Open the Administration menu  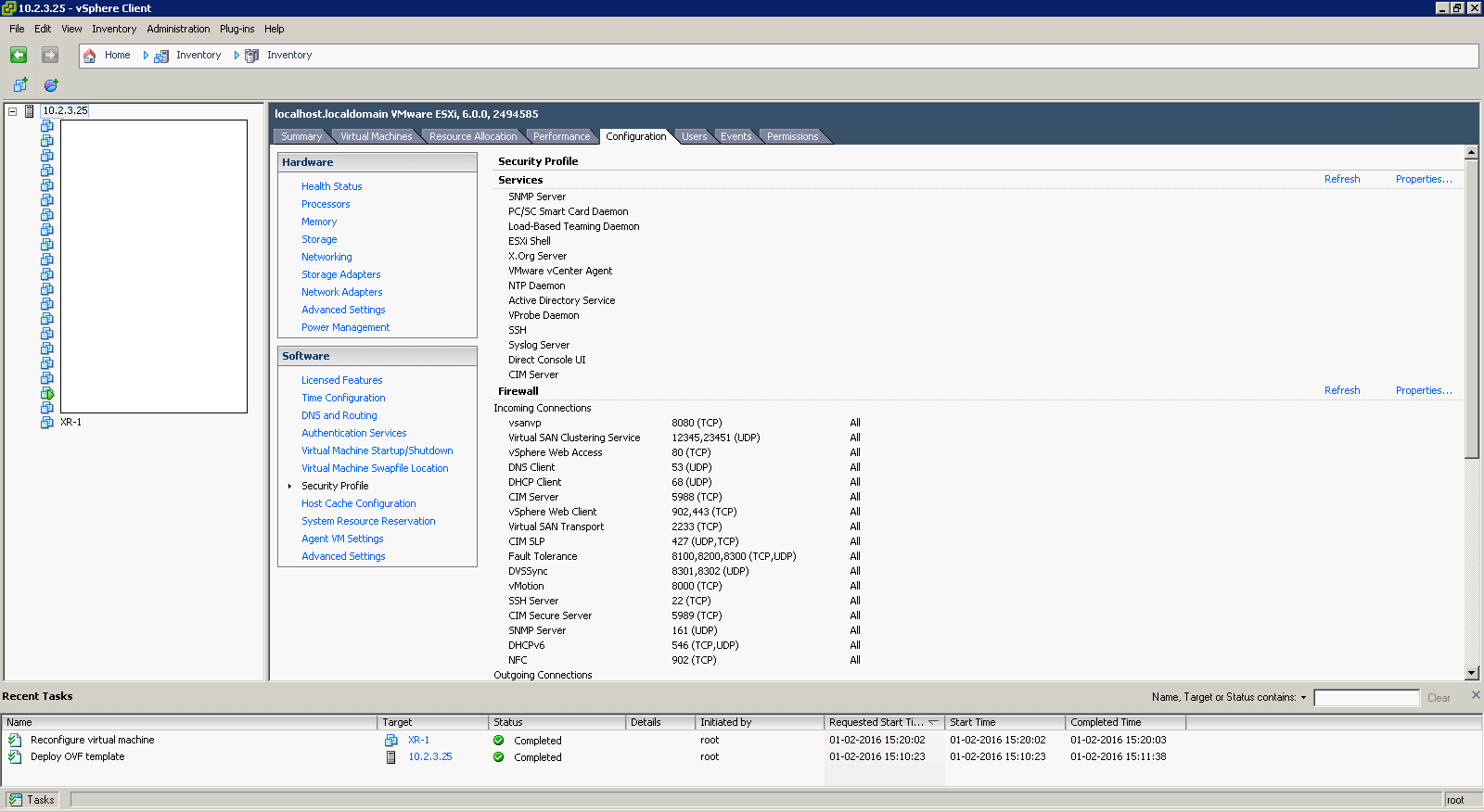(x=178, y=29)
